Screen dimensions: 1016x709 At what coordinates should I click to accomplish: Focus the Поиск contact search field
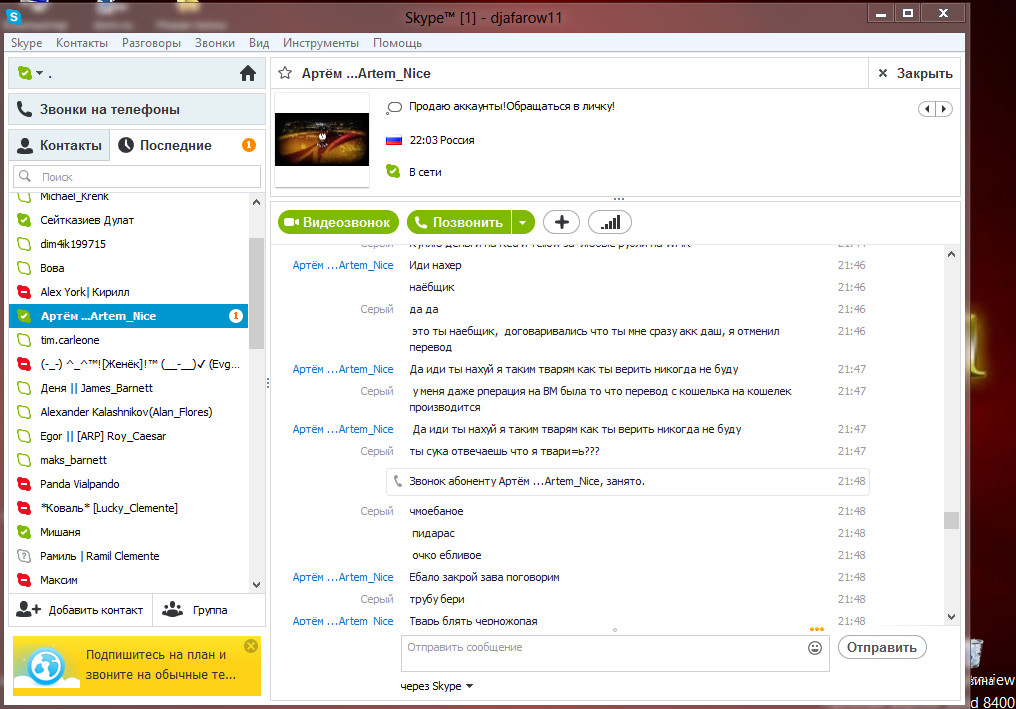coord(137,176)
